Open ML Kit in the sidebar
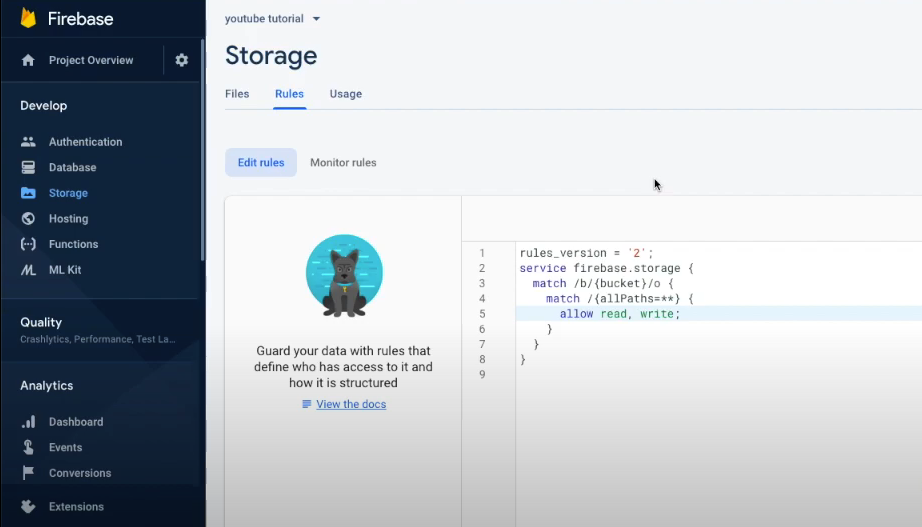The height and width of the screenshot is (527, 922). (65, 270)
